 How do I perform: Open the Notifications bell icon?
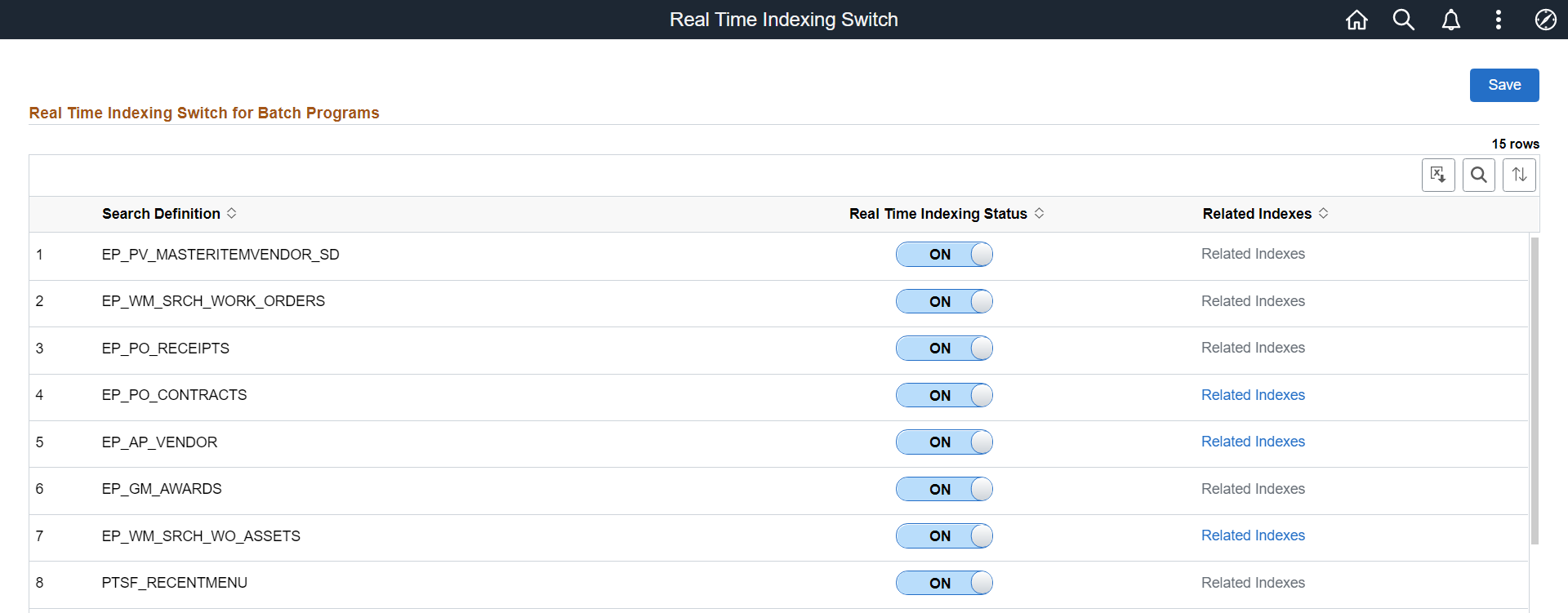(1451, 20)
